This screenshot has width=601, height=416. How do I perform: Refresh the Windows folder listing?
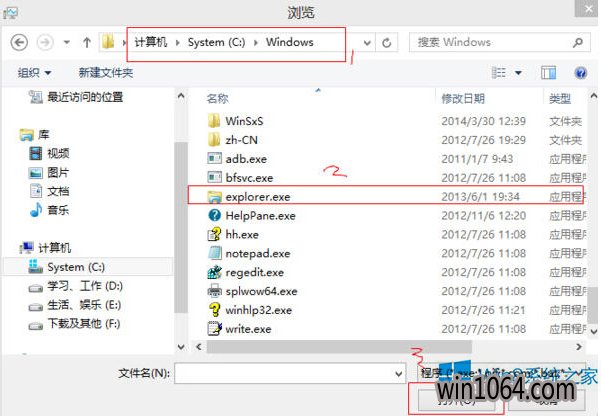(386, 43)
